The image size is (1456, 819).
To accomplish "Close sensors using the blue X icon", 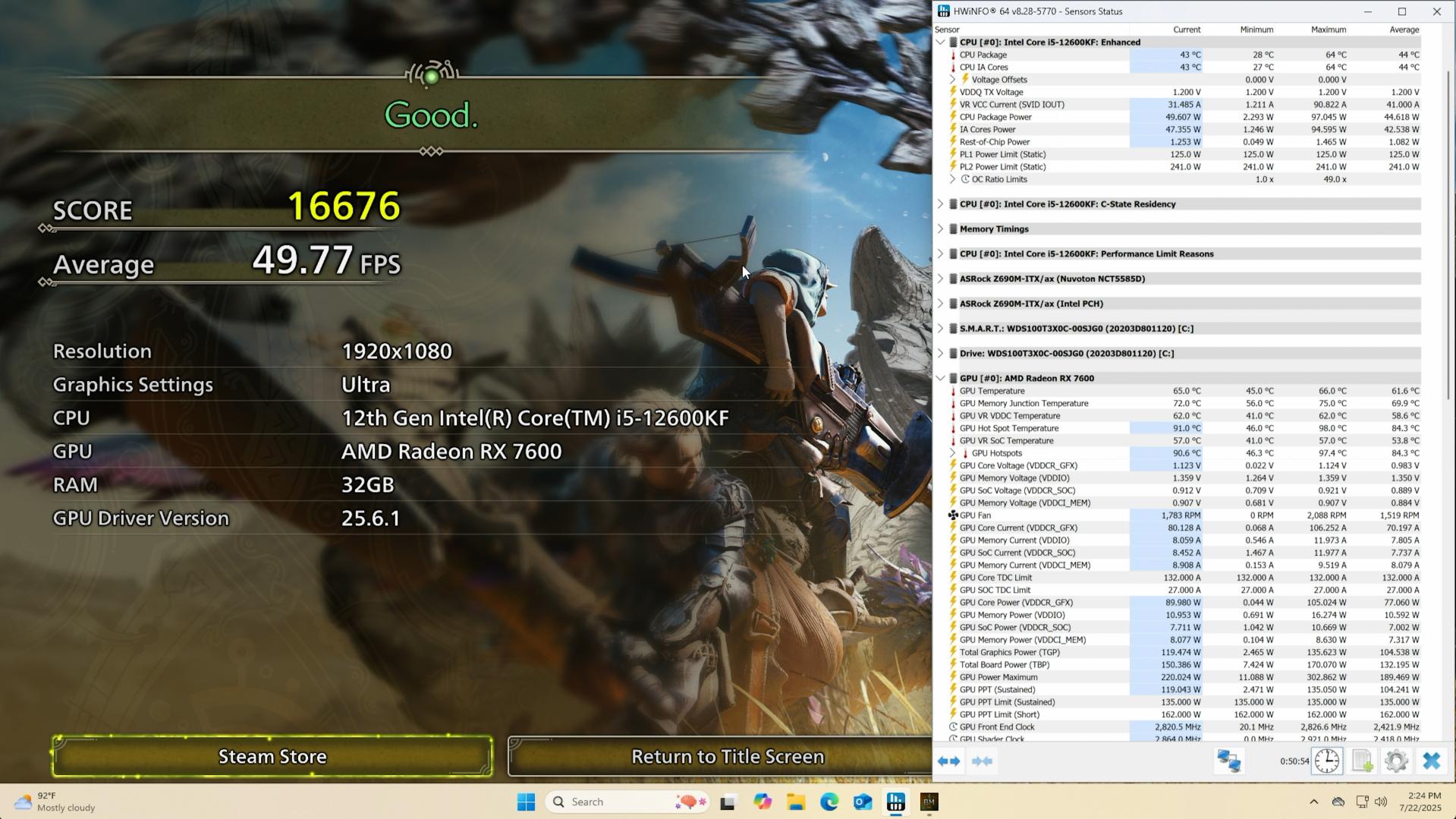I will (1432, 761).
